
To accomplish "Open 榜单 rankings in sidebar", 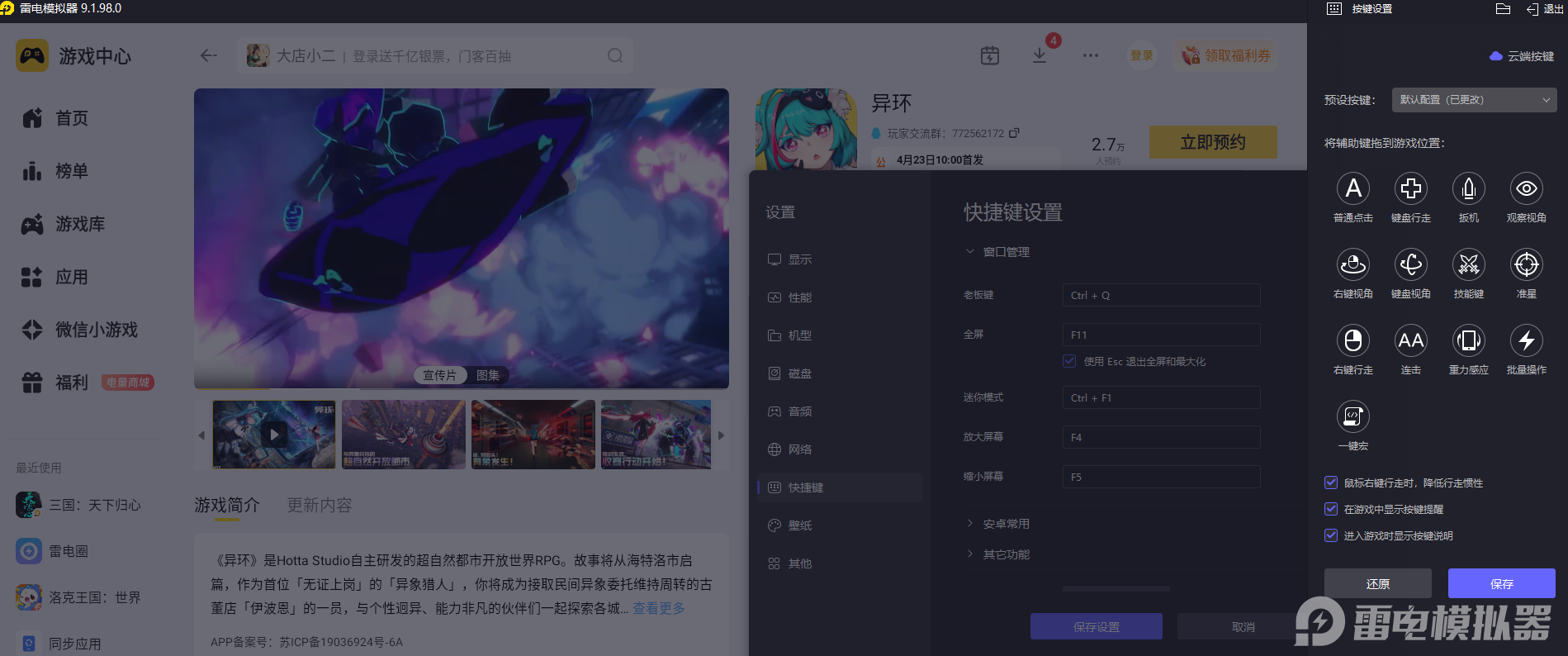I will point(55,171).
